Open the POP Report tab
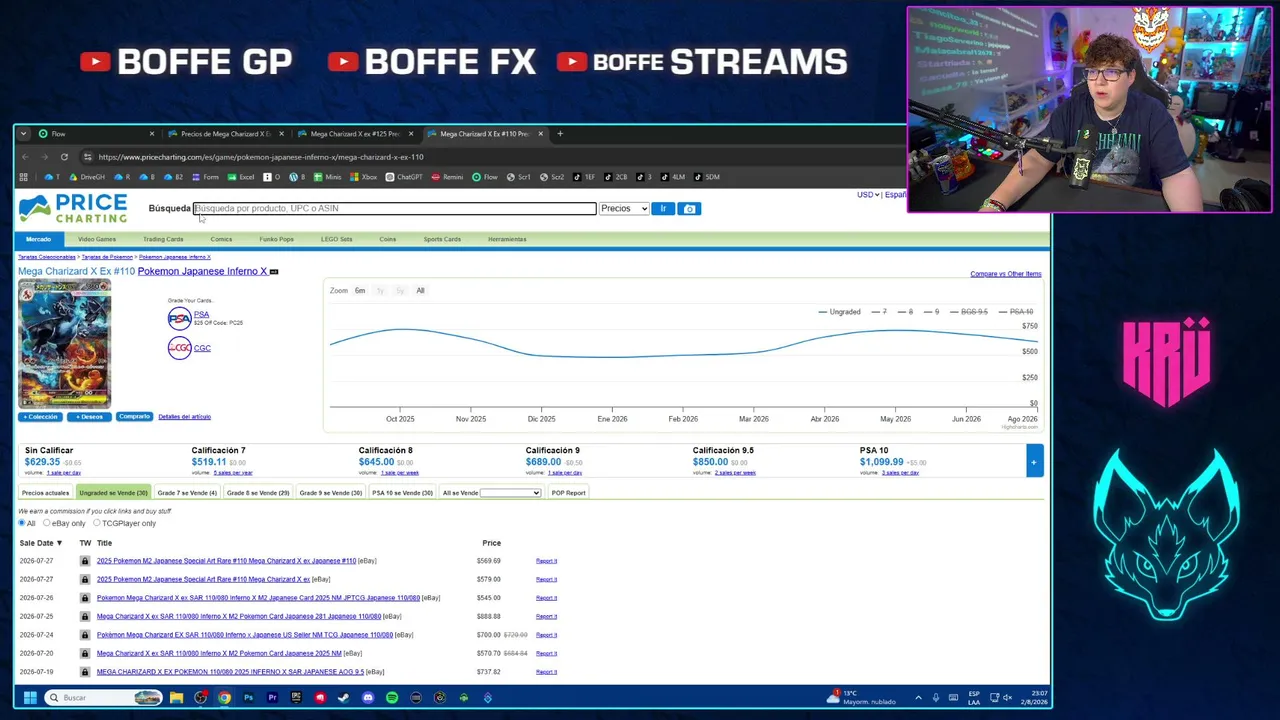The height and width of the screenshot is (720, 1280). click(568, 493)
